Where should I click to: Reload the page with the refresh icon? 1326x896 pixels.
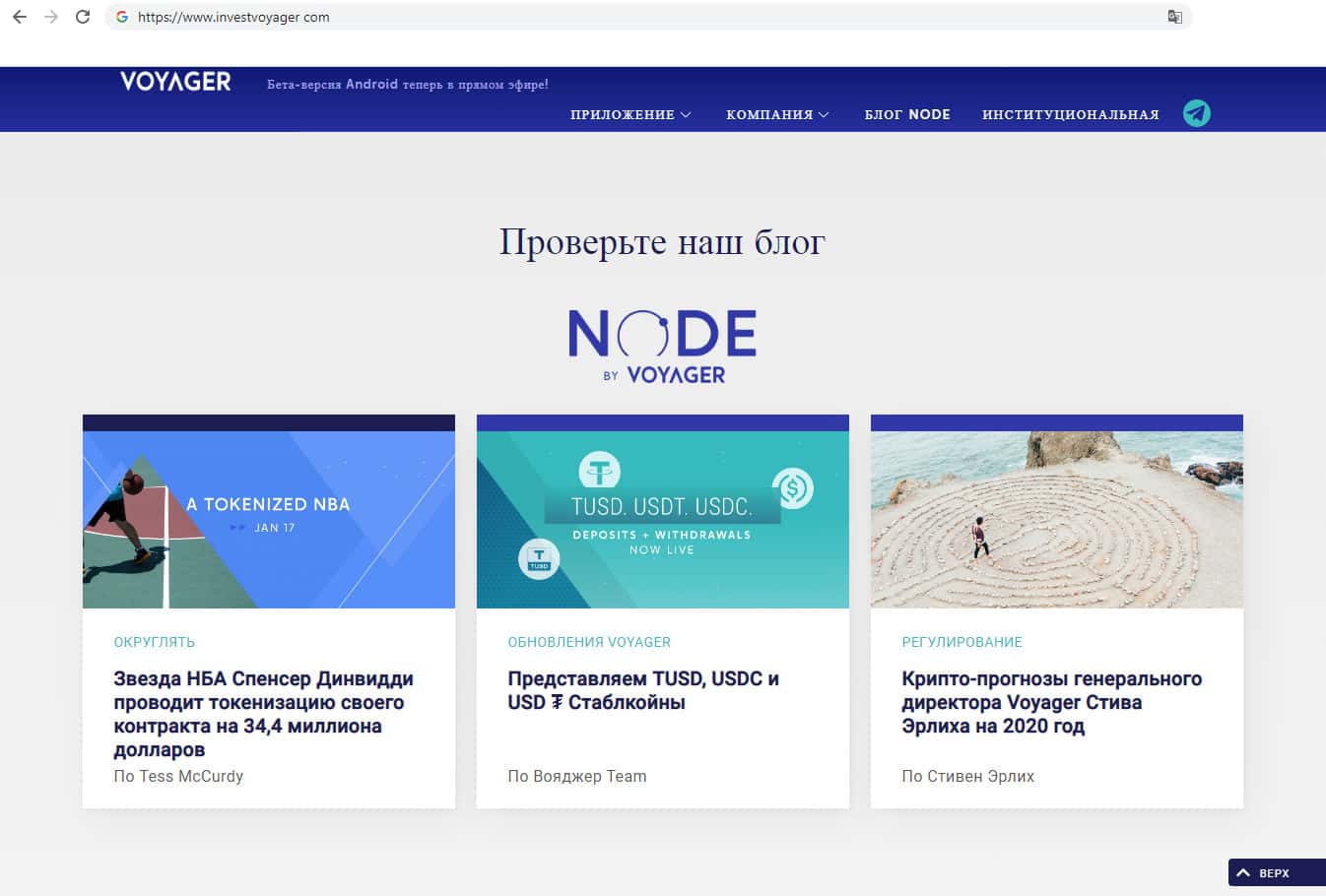pos(83,17)
